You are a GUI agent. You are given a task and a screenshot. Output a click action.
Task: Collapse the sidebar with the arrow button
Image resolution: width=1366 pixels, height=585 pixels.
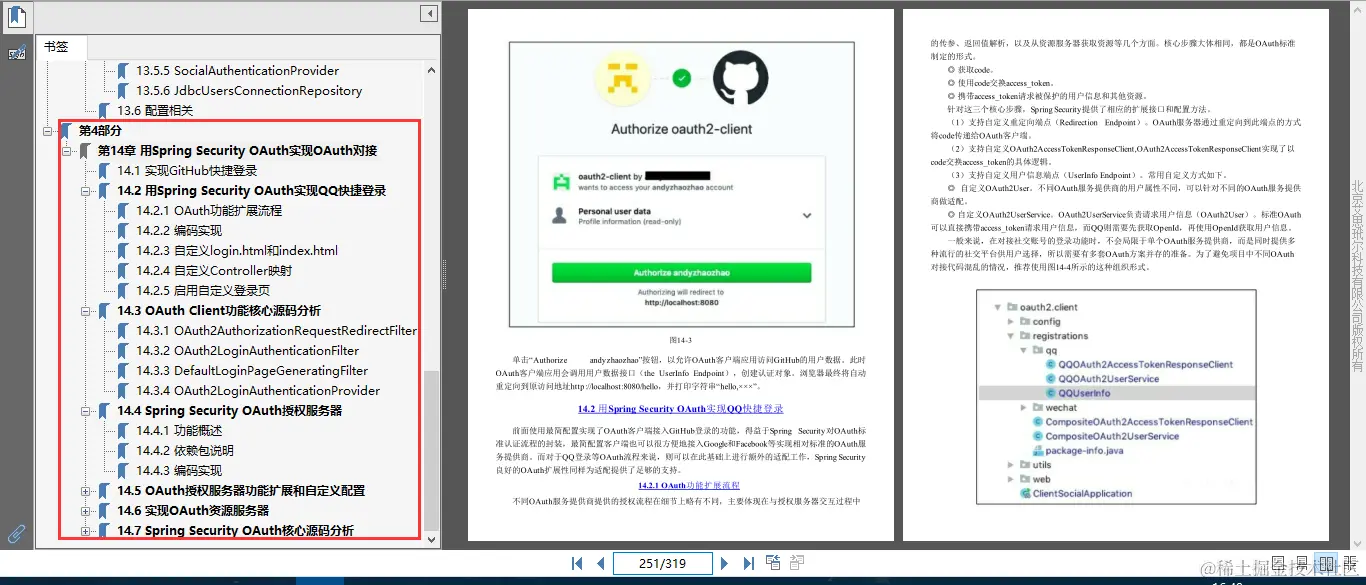[x=428, y=13]
